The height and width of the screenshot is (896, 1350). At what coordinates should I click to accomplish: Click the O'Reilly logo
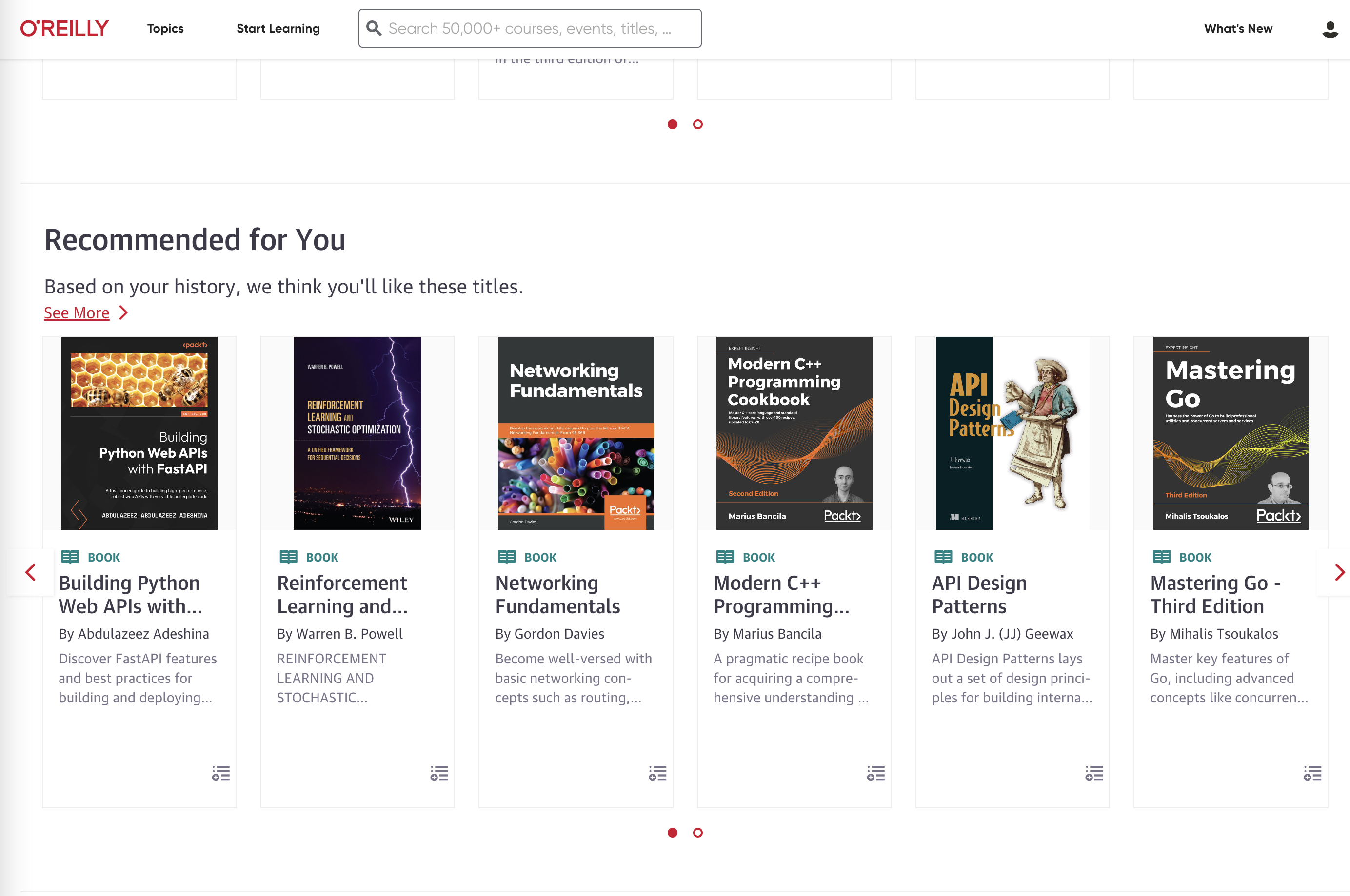pos(64,29)
